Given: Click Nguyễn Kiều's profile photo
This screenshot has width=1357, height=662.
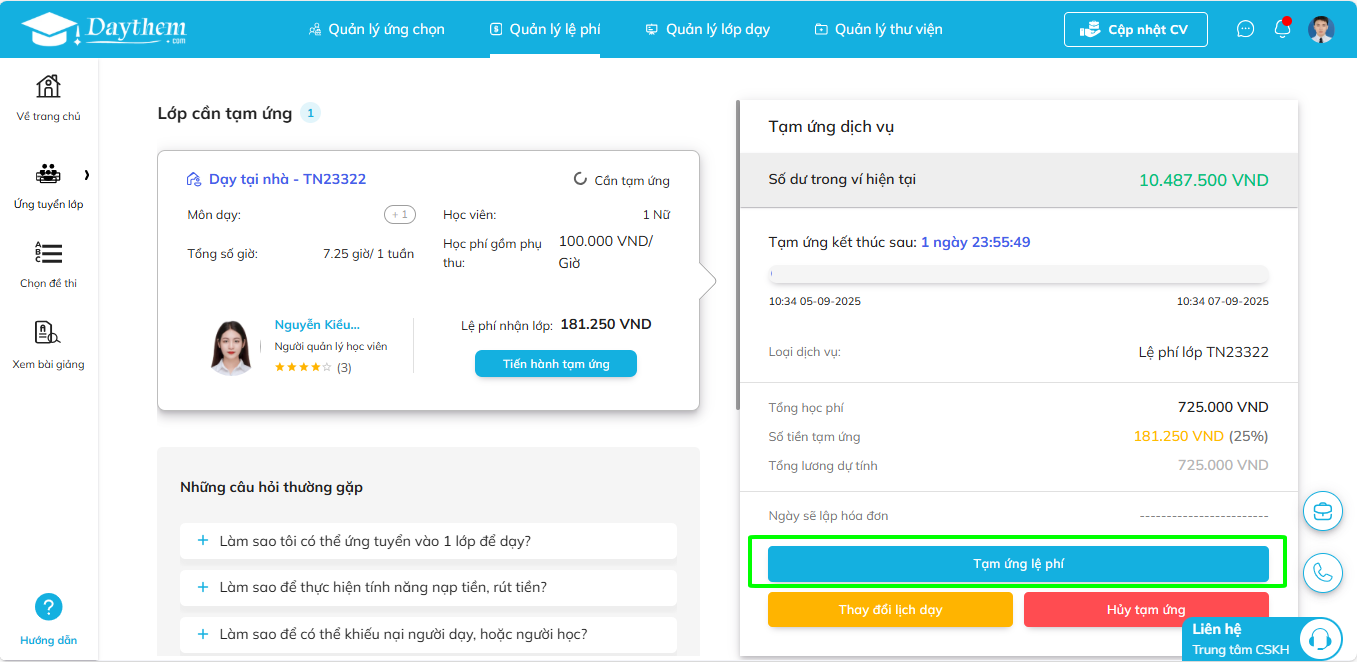Looking at the screenshot, I should (x=231, y=347).
